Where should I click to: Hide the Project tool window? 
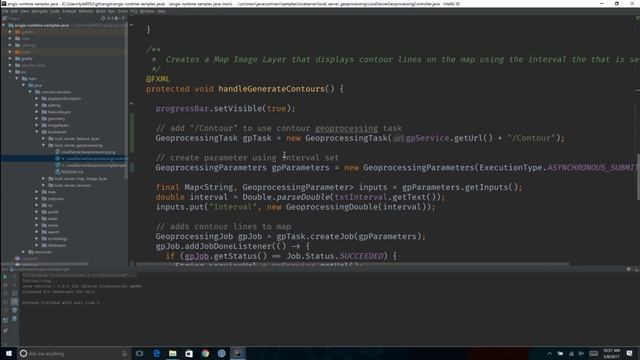pos(122,18)
